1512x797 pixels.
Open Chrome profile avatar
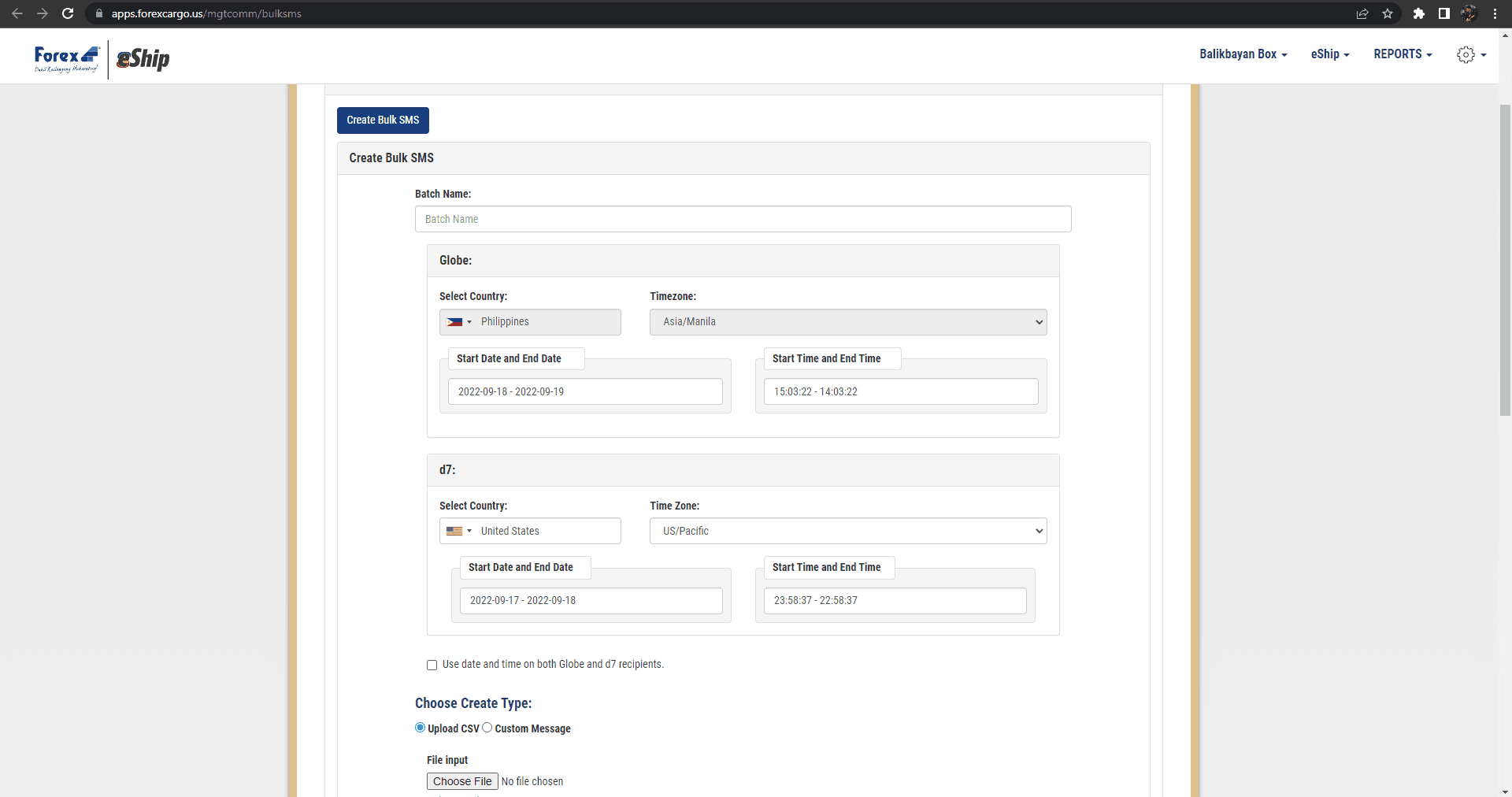1469,13
